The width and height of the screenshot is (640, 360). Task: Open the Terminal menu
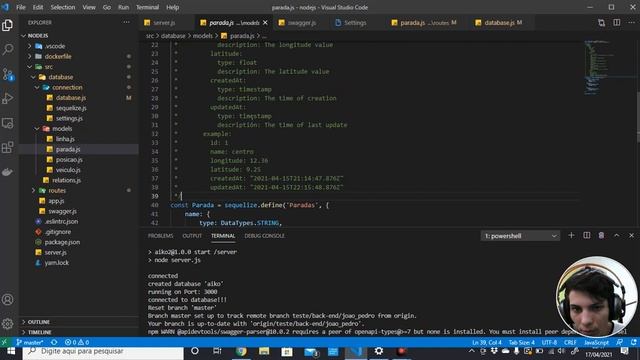[147, 7]
